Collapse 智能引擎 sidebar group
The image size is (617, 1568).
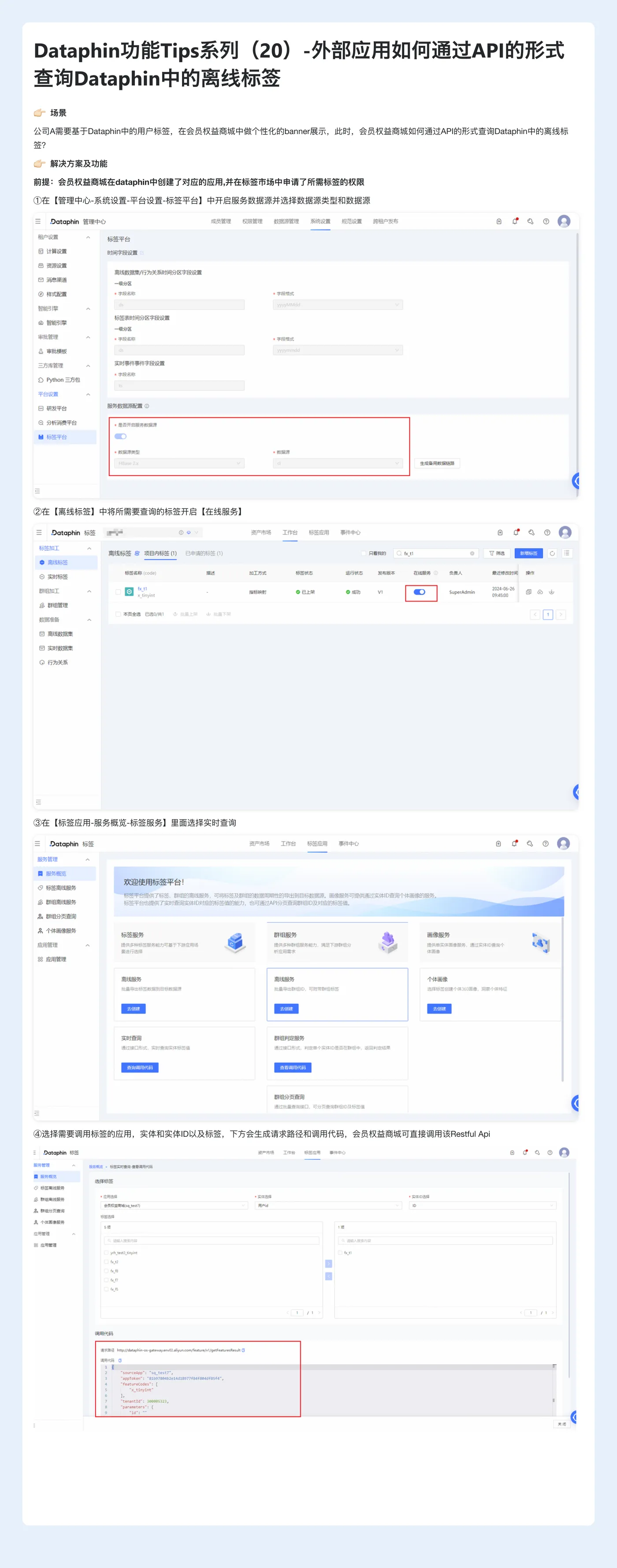point(88,309)
